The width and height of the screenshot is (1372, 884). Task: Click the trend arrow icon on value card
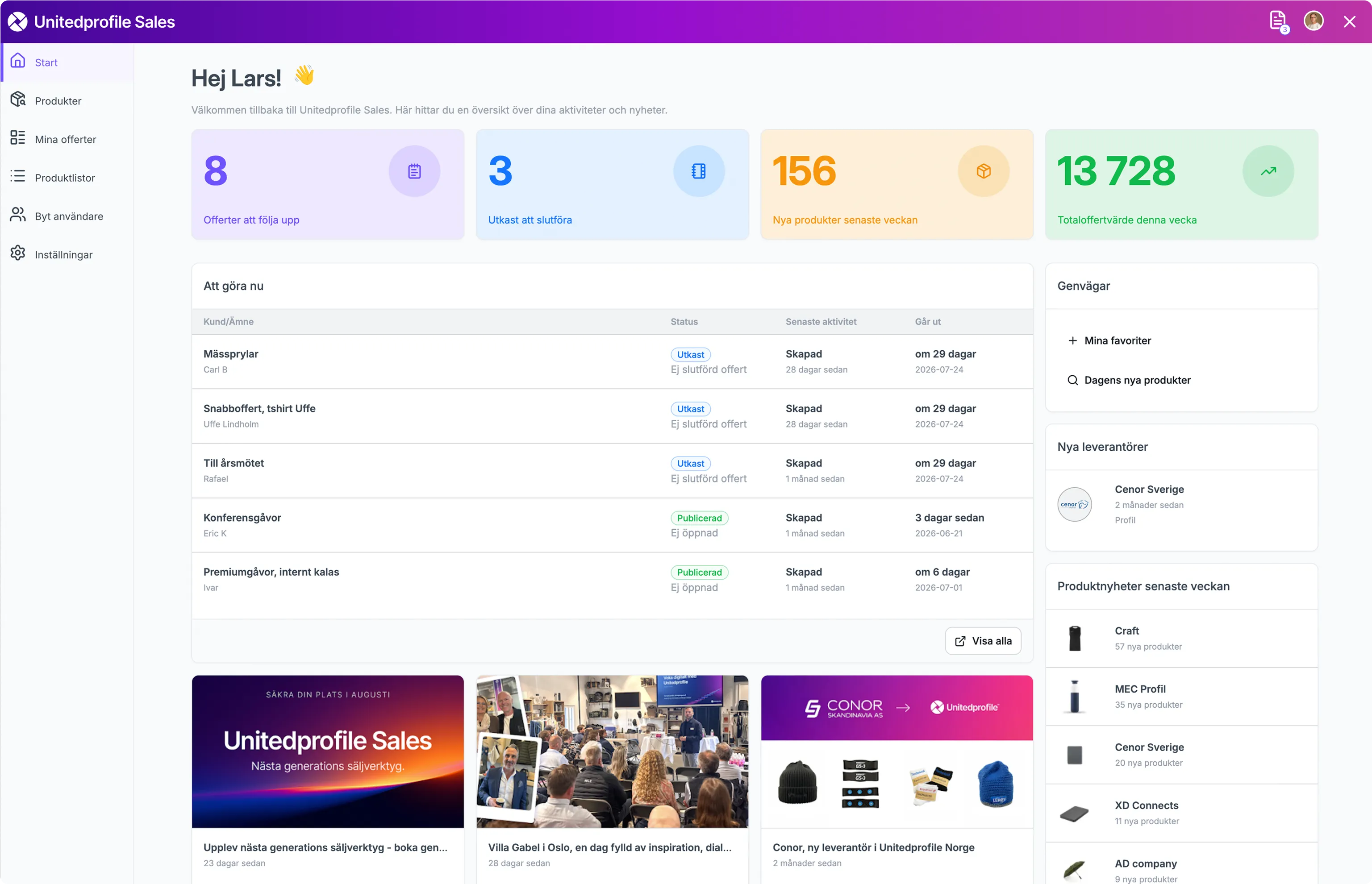tap(1268, 171)
